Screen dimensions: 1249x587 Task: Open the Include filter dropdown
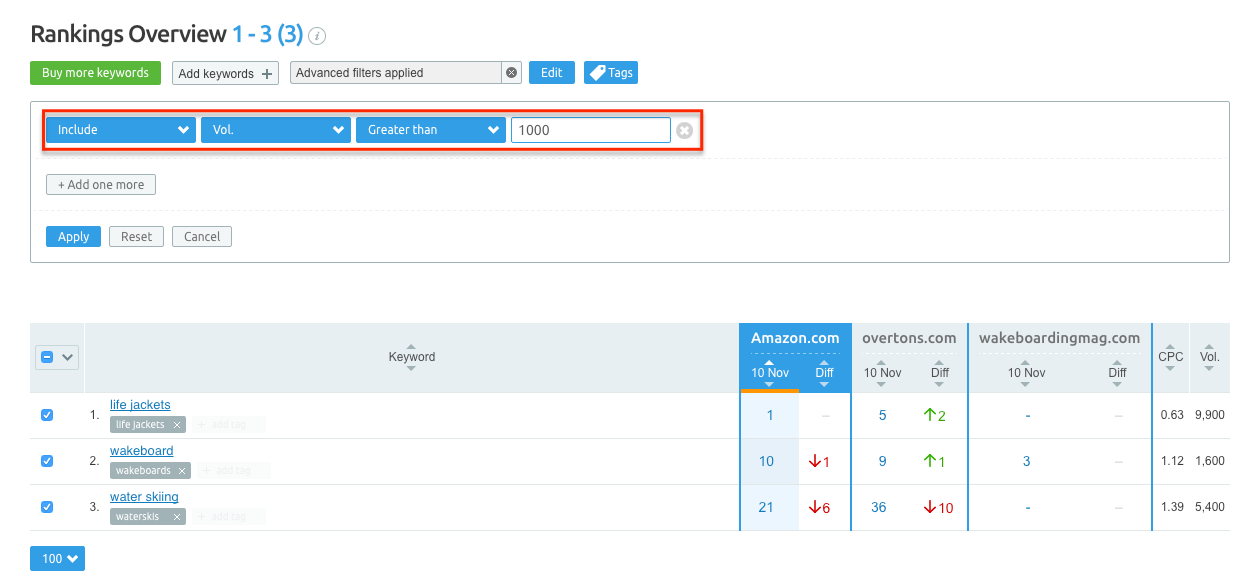pyautogui.click(x=120, y=129)
